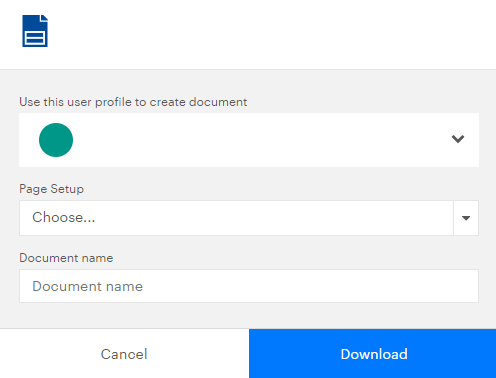The height and width of the screenshot is (378, 496).
Task: Click the blue document icon at top
Action: (35, 31)
